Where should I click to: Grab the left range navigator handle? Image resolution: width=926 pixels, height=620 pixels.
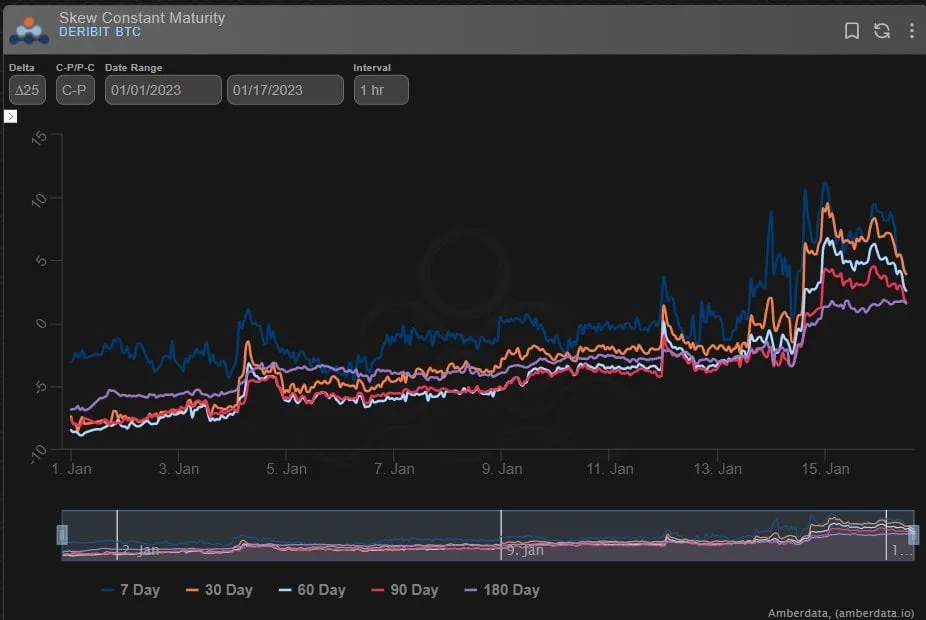click(x=62, y=535)
